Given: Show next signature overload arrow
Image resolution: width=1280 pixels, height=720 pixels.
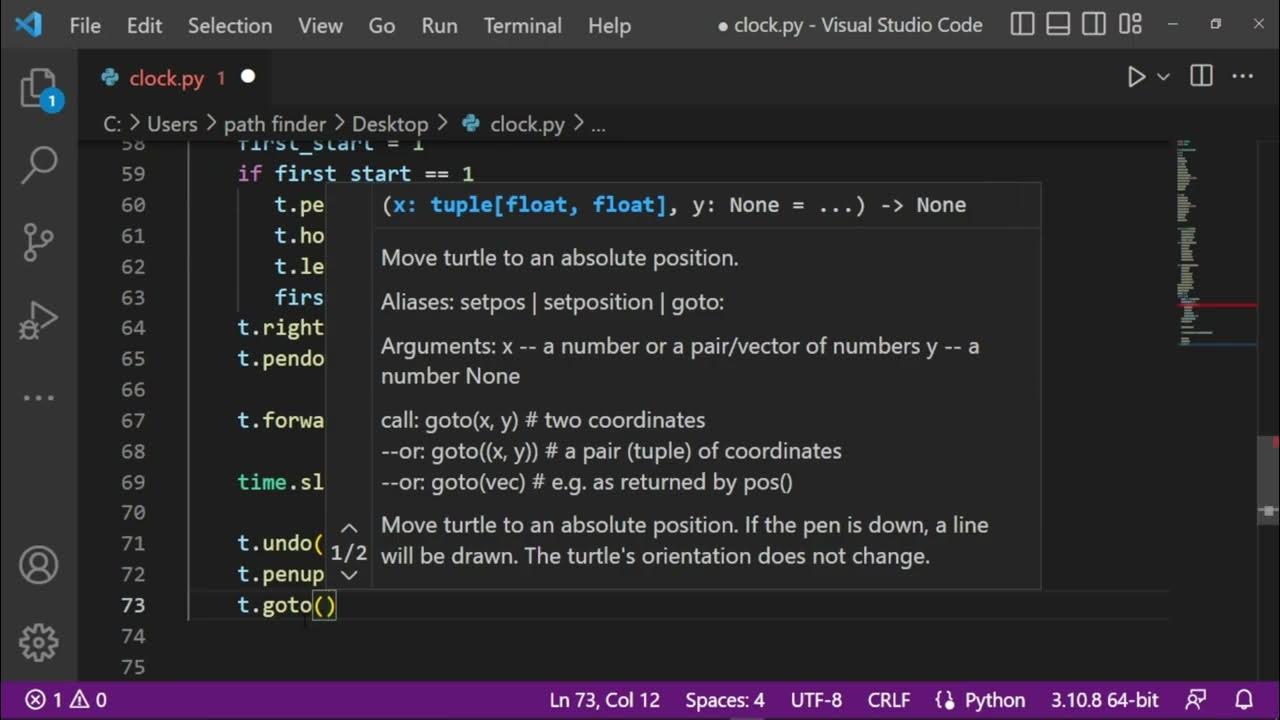Looking at the screenshot, I should [349, 575].
